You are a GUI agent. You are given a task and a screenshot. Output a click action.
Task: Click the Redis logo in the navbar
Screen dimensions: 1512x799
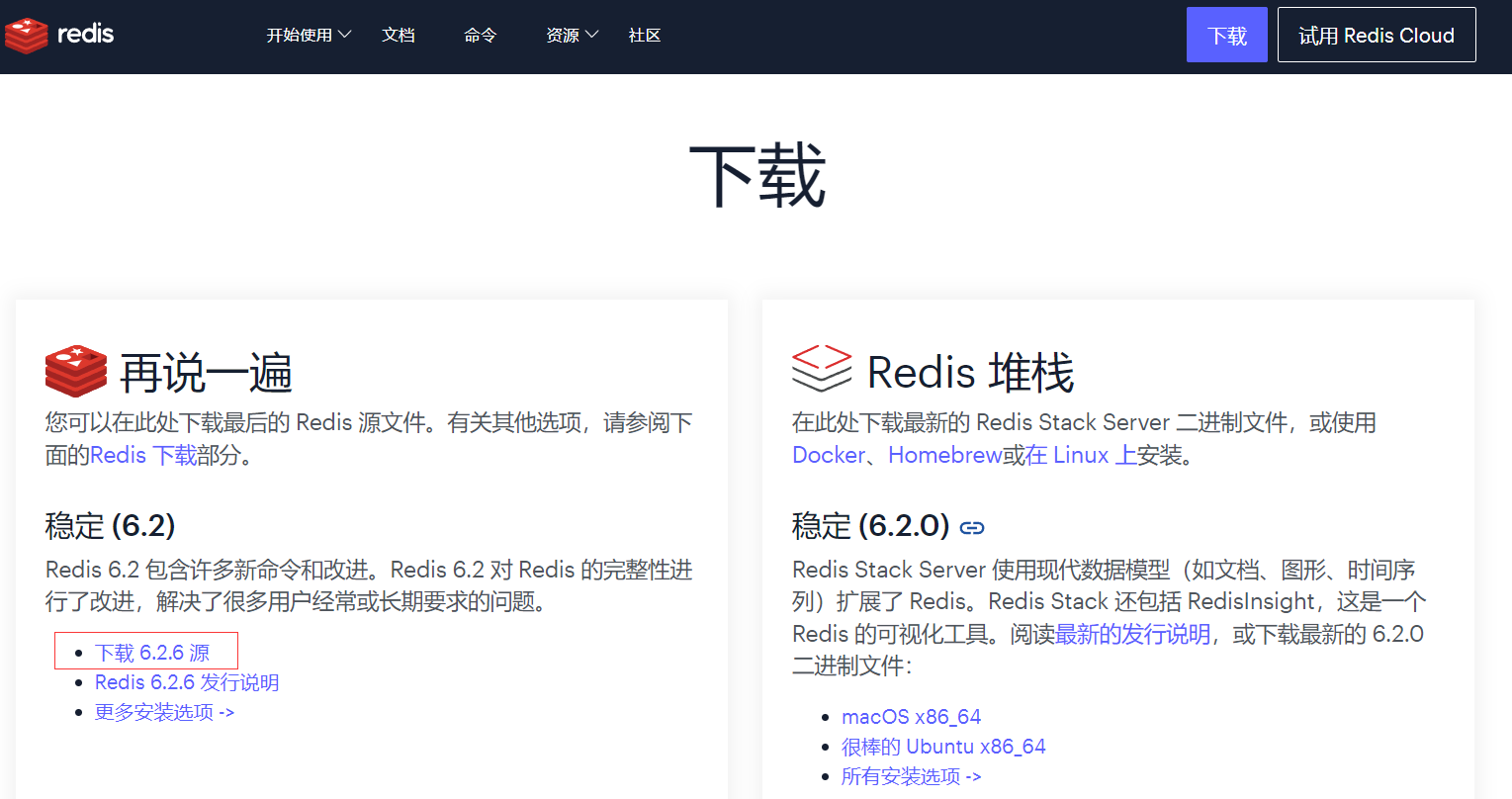59,35
